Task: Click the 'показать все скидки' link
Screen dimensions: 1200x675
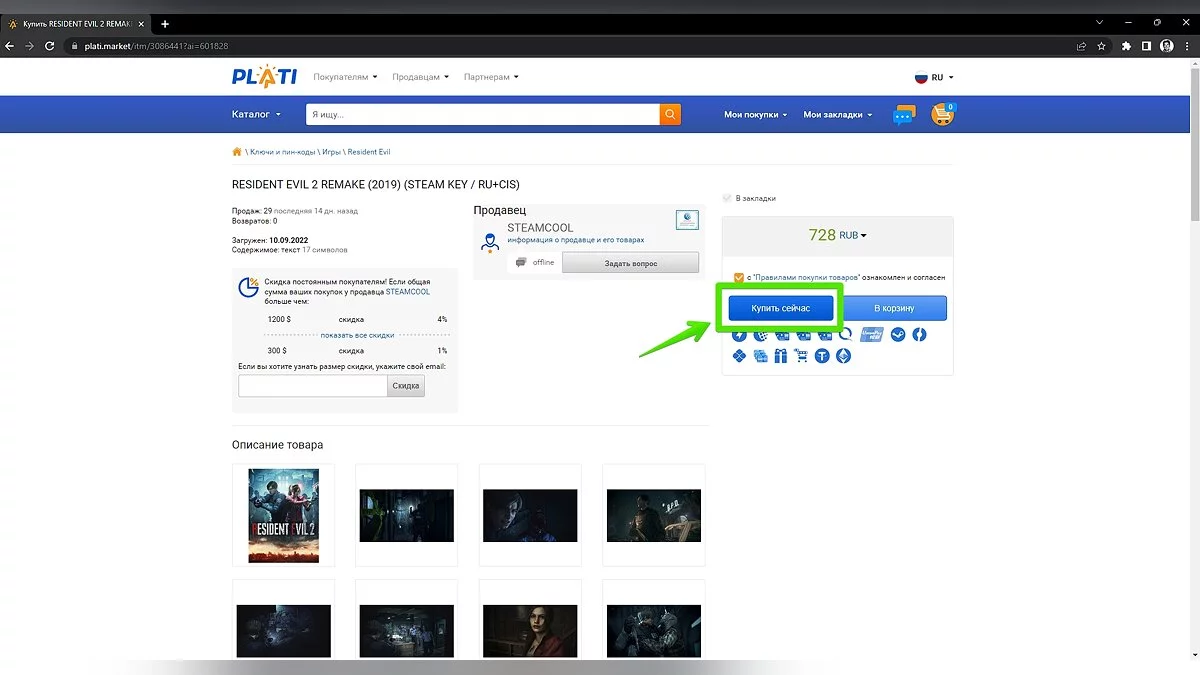Action: 357,335
